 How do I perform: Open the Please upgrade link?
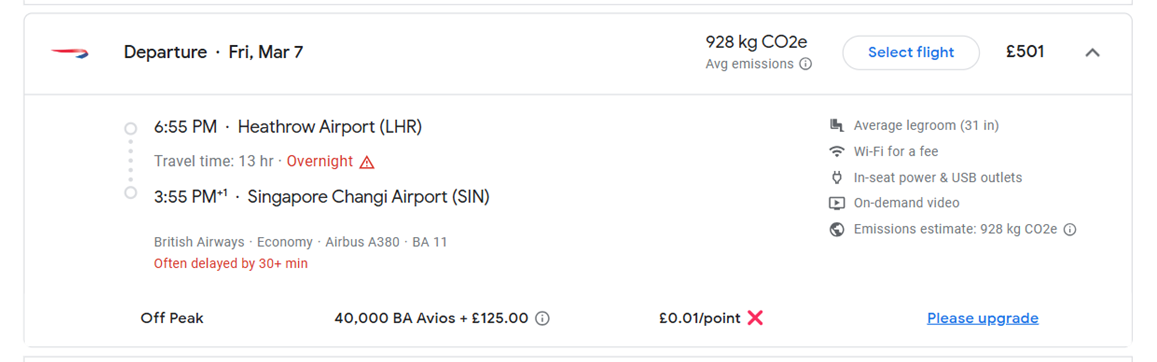point(983,319)
